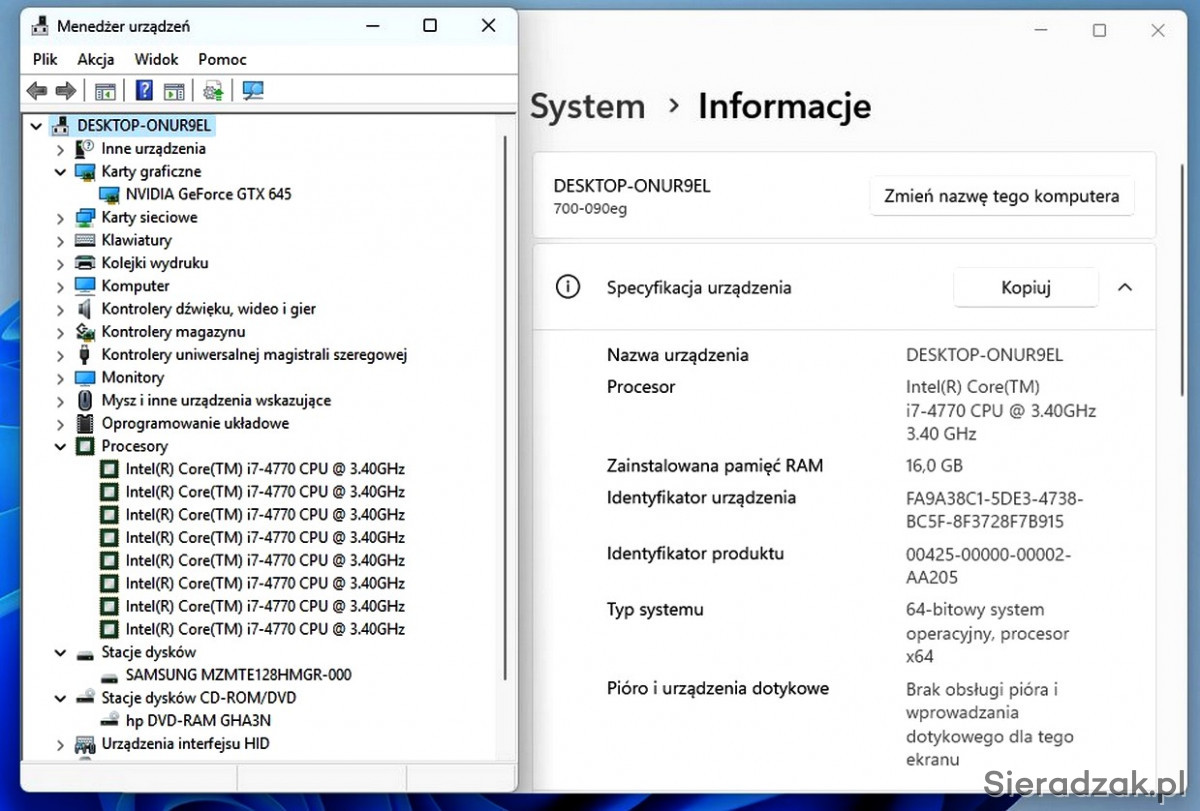Select Mysz i inne urządzenia wskazujące
This screenshot has height=811, width=1200.
[216, 400]
